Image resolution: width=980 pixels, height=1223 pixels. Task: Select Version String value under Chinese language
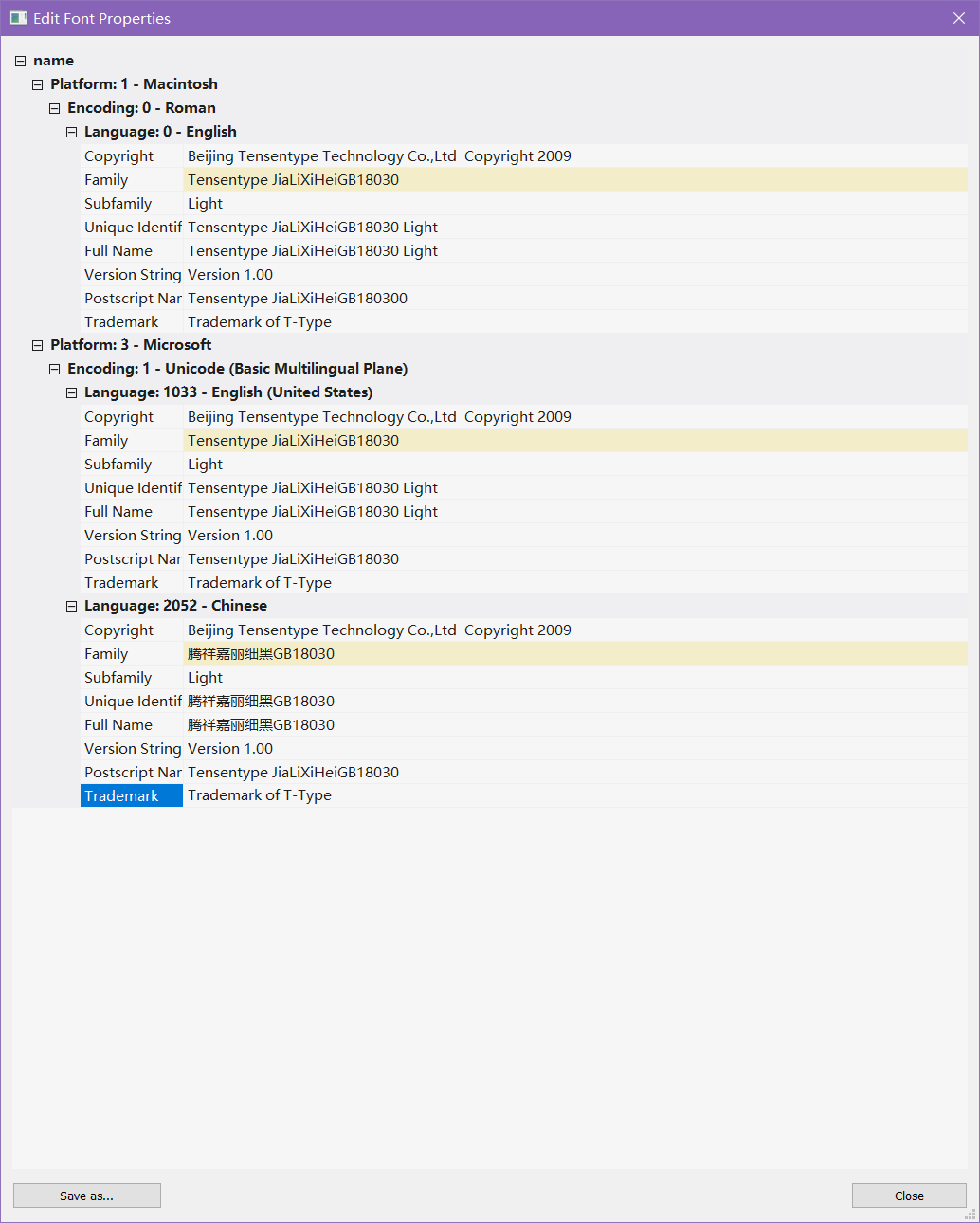575,748
